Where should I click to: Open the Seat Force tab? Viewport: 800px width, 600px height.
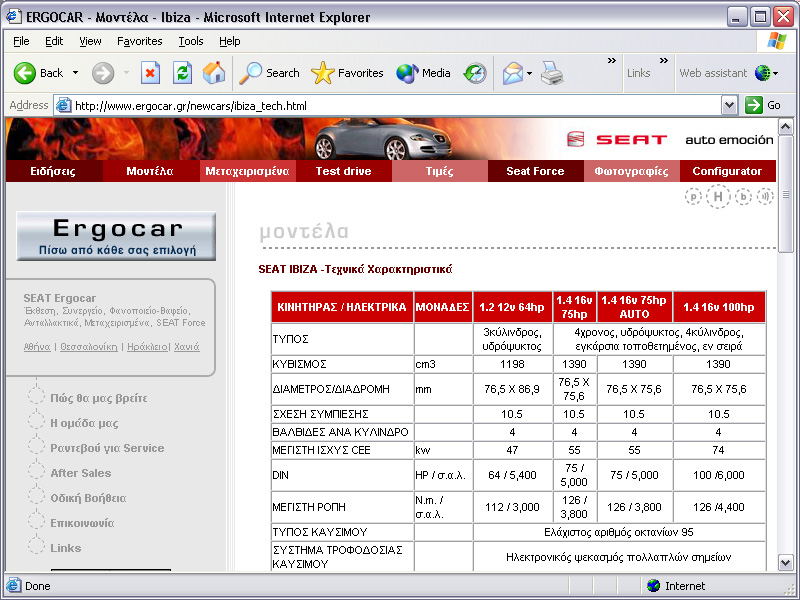click(x=535, y=171)
